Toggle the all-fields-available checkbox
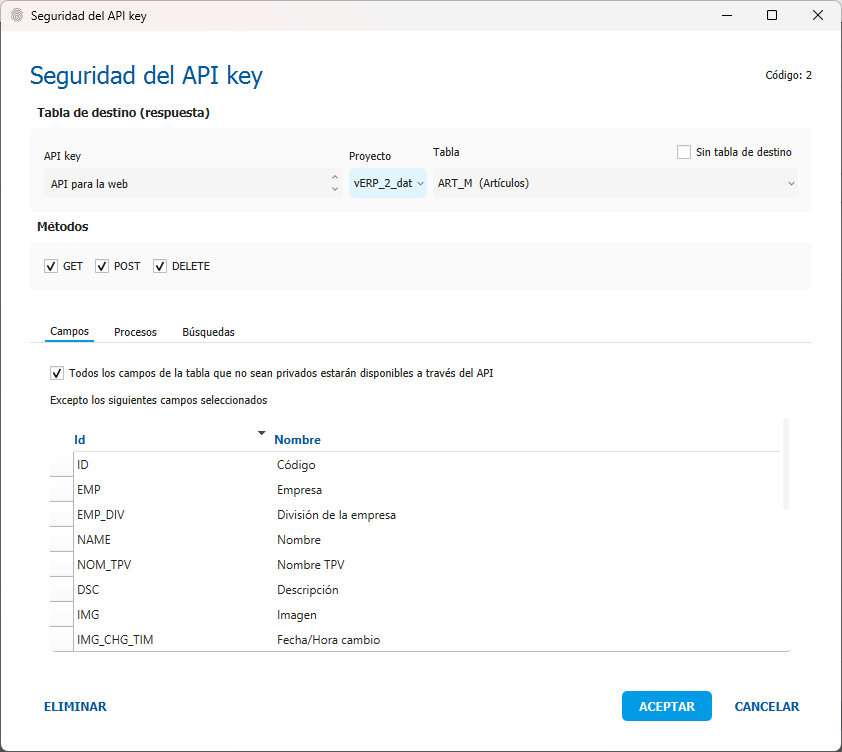 point(57,373)
